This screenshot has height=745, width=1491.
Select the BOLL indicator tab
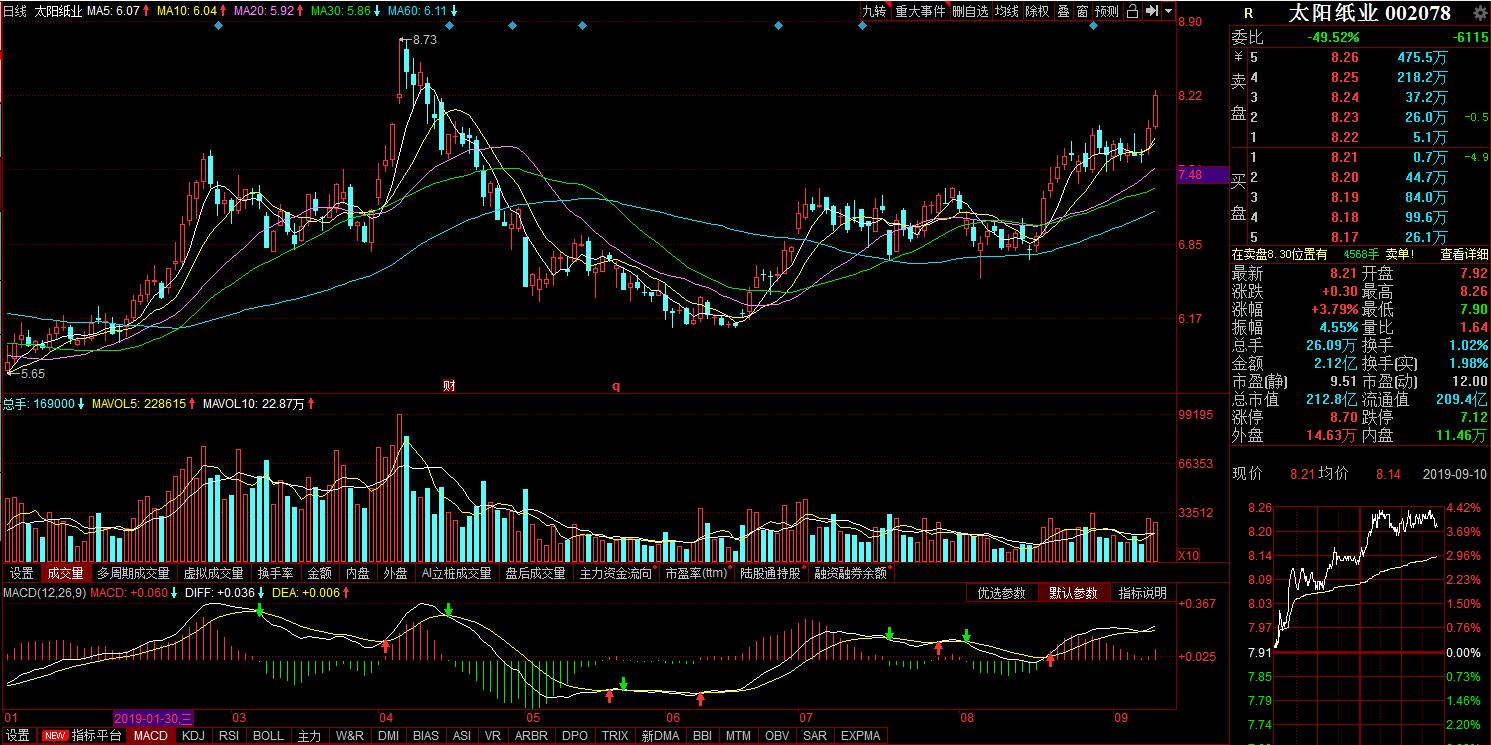point(268,736)
